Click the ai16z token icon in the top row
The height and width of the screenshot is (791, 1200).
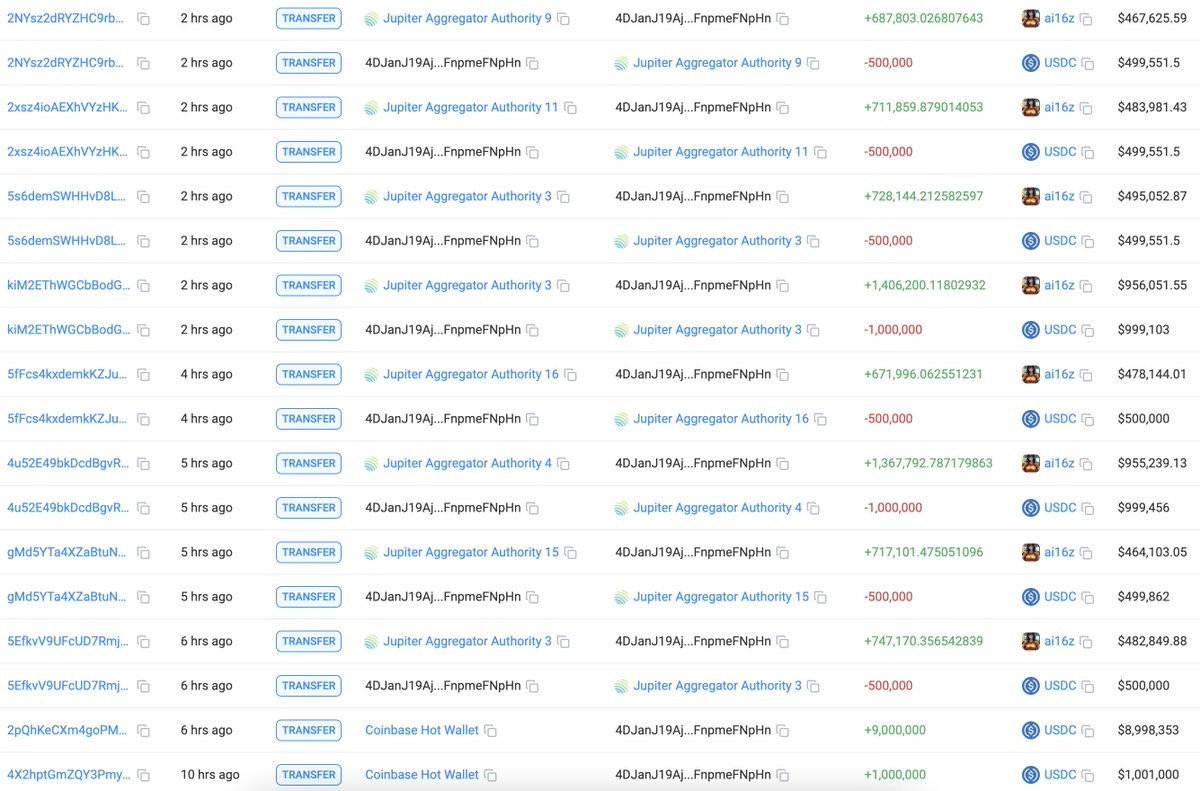(1031, 18)
